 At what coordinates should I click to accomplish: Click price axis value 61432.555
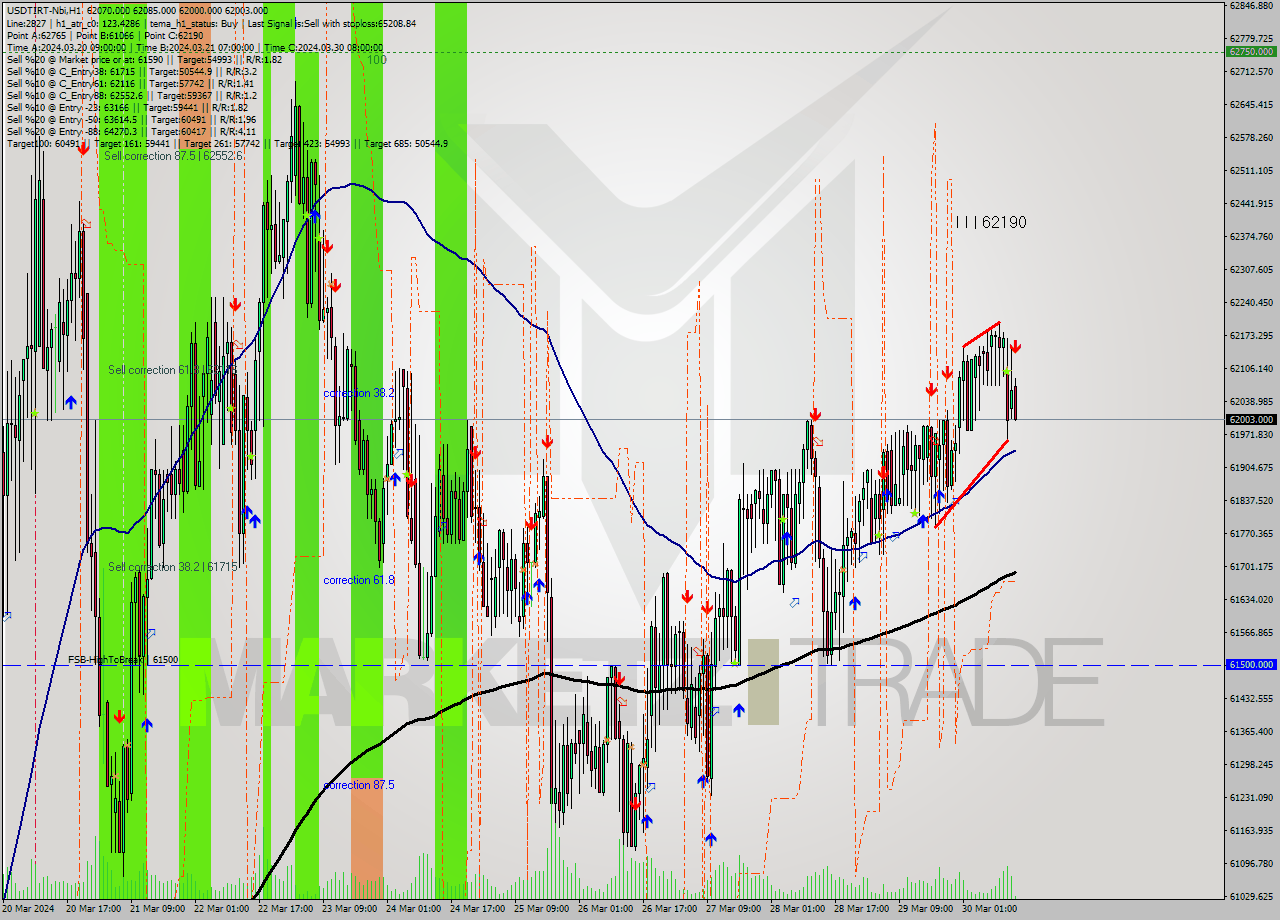coord(1251,698)
